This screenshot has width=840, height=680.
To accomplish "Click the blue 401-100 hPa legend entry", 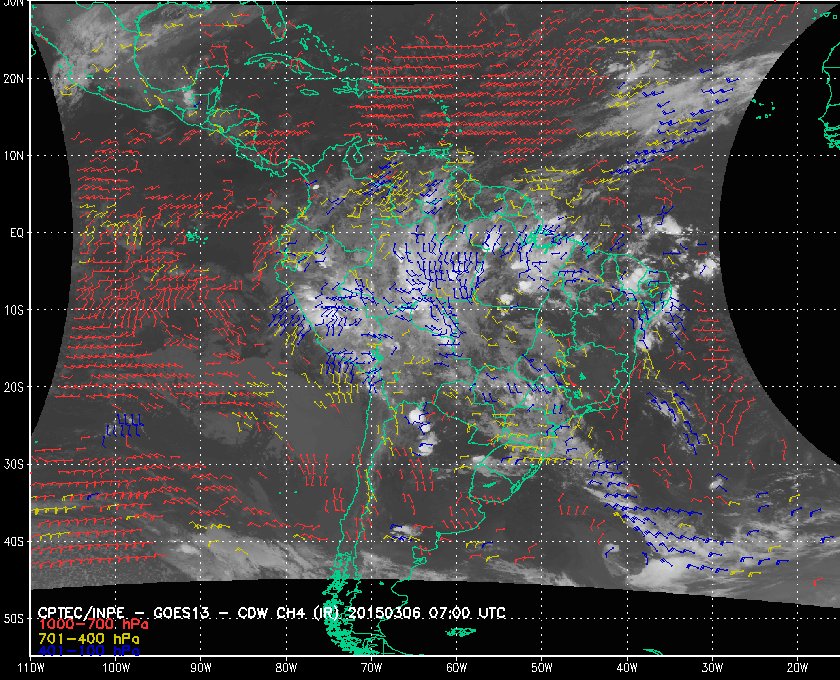I will (x=88, y=651).
